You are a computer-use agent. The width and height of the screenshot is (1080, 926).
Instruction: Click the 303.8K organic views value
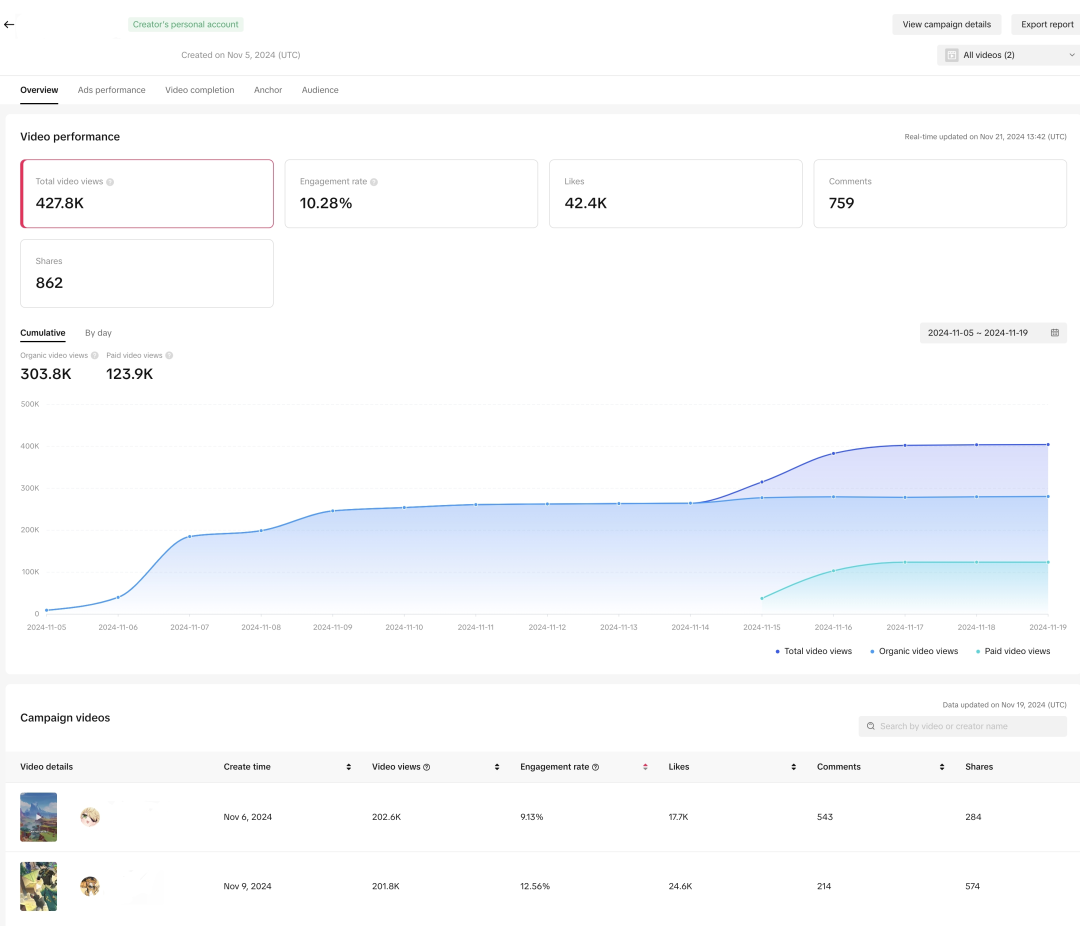point(46,374)
